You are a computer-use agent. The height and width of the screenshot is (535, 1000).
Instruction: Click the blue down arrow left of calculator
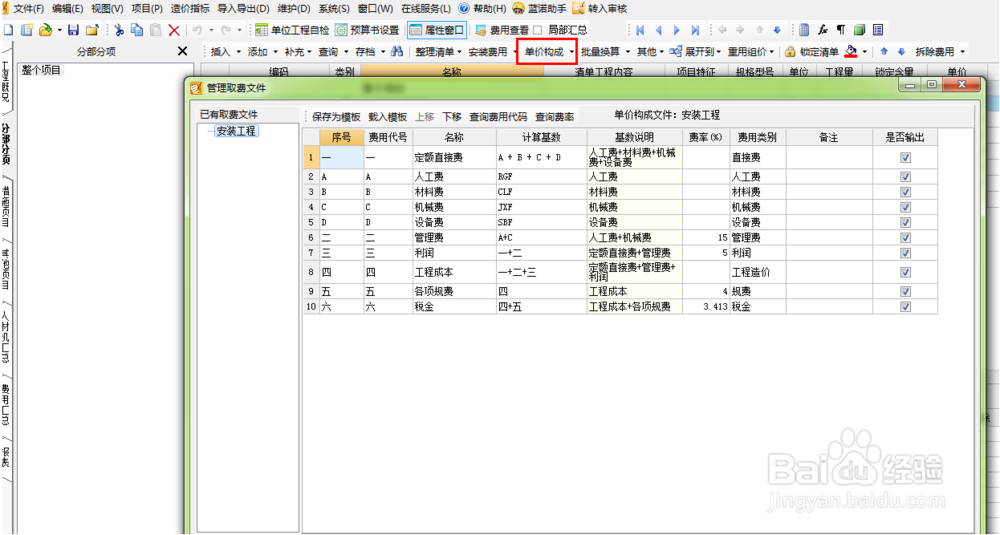click(777, 30)
